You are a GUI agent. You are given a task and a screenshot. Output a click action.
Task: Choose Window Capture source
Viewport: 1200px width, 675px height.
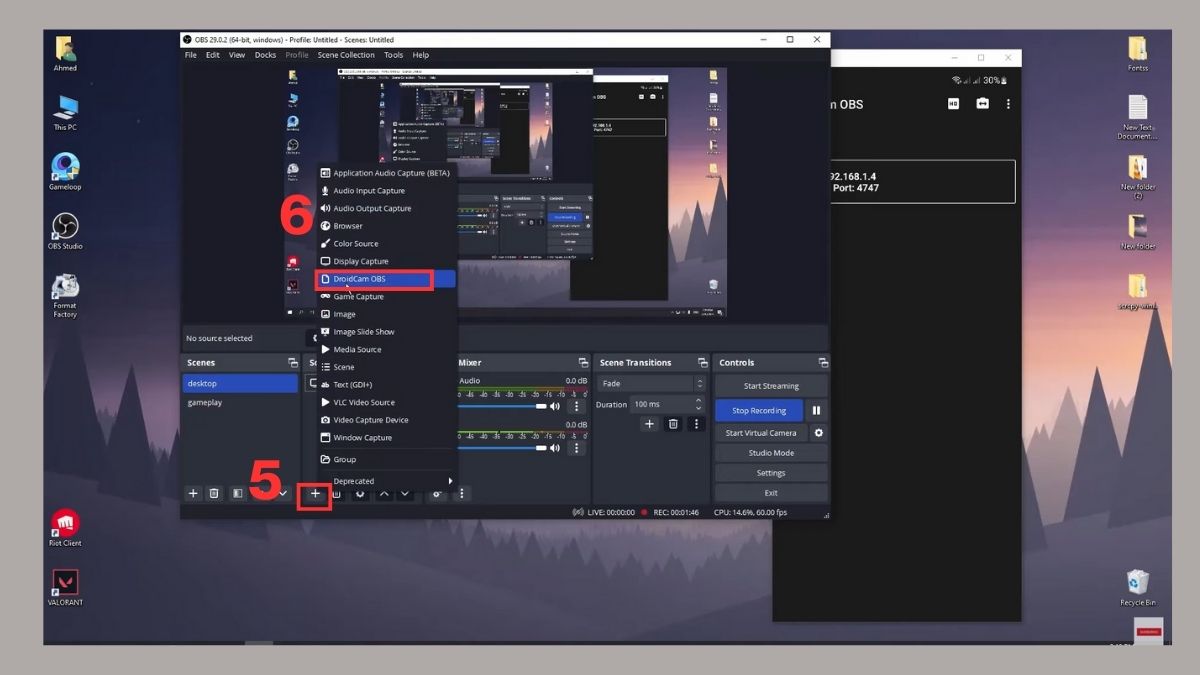(387, 438)
